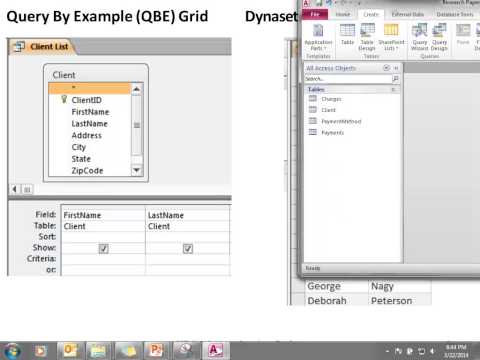Click the Criteria cell under FirstName
Image resolution: width=480 pixels, height=360 pixels.
[x=103, y=259]
